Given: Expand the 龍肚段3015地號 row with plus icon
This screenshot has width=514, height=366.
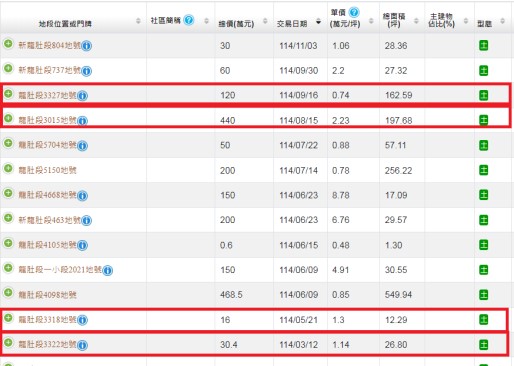Looking at the screenshot, I should (x=8, y=118).
